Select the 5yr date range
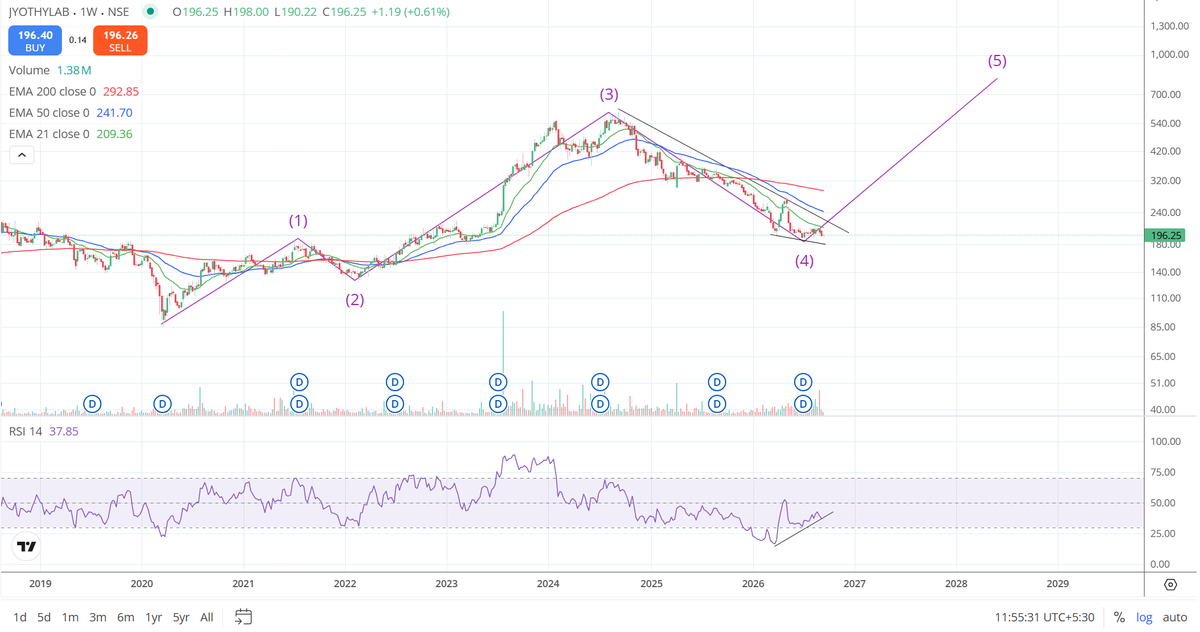 pyautogui.click(x=181, y=617)
